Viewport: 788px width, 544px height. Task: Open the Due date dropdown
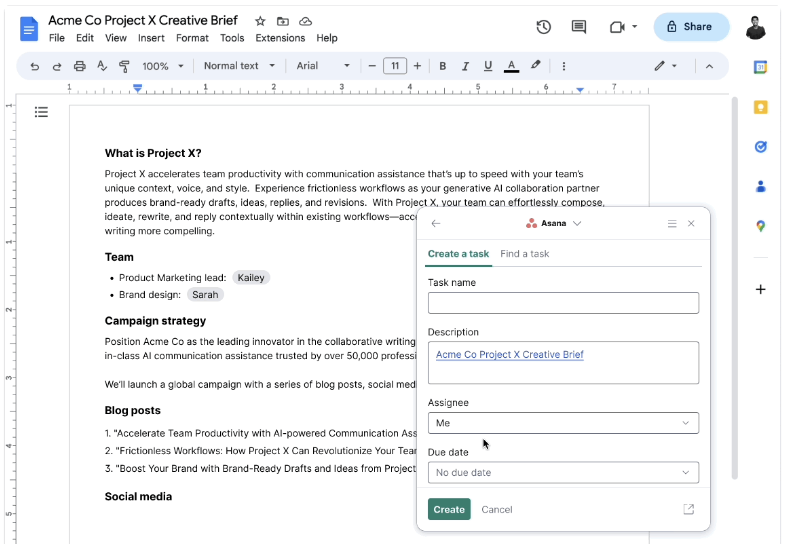(x=563, y=473)
